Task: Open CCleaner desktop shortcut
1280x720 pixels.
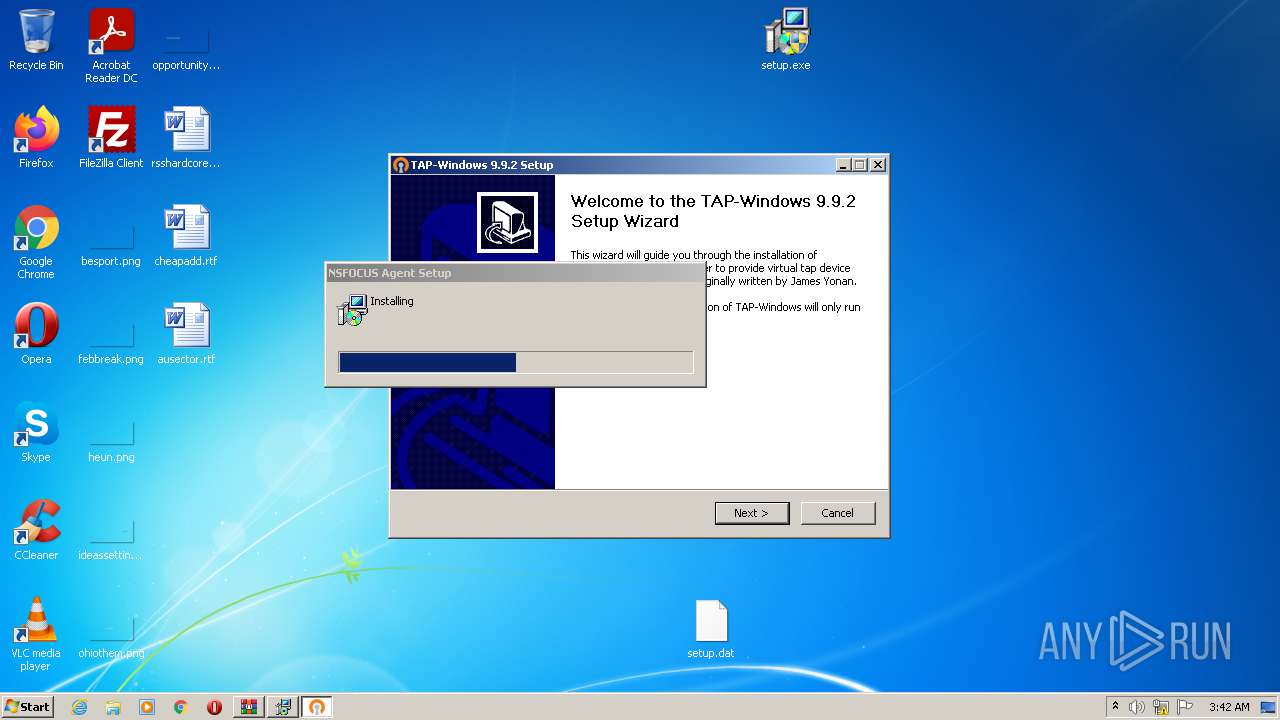Action: pos(36,530)
